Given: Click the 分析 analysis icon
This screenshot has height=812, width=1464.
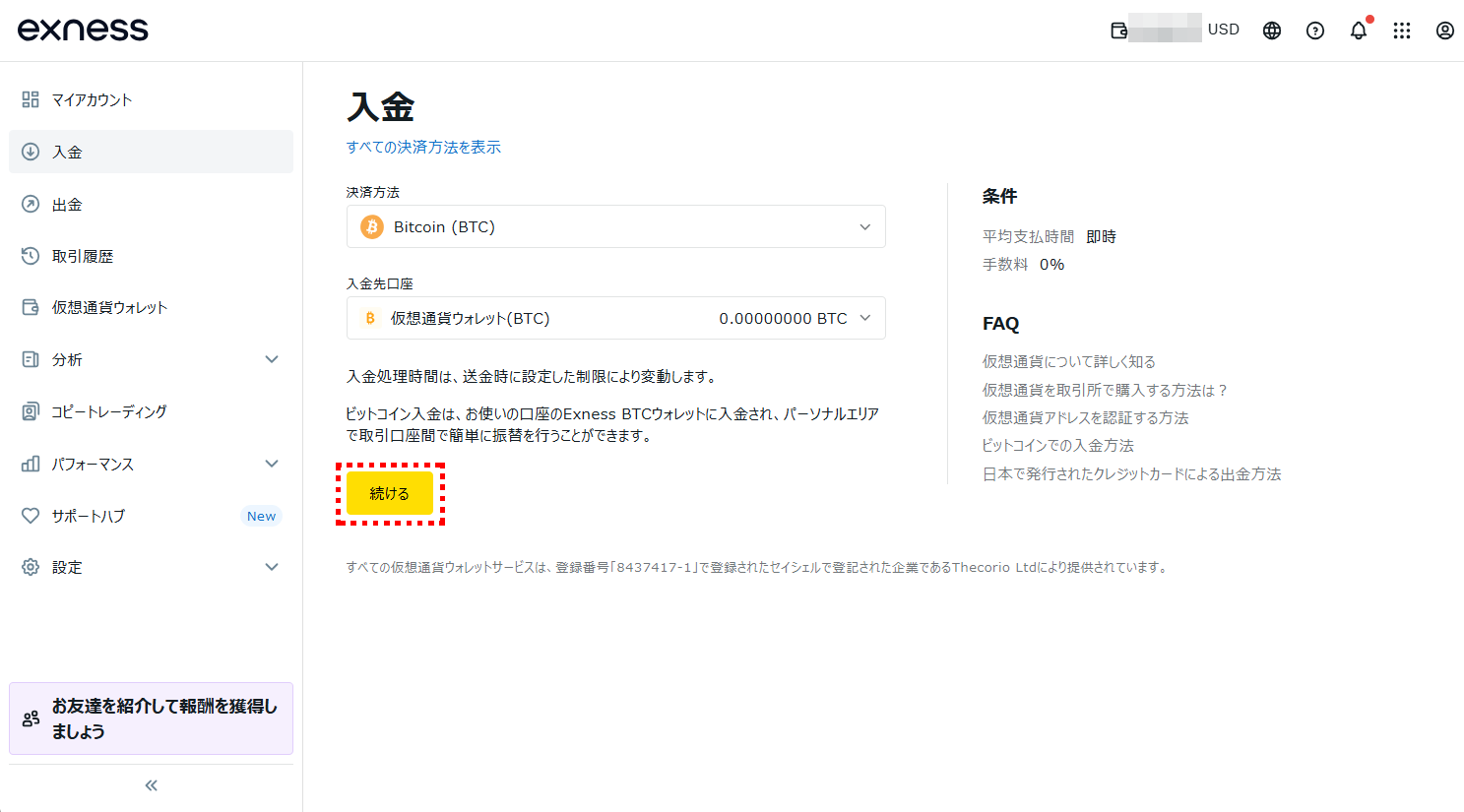Looking at the screenshot, I should [31, 359].
